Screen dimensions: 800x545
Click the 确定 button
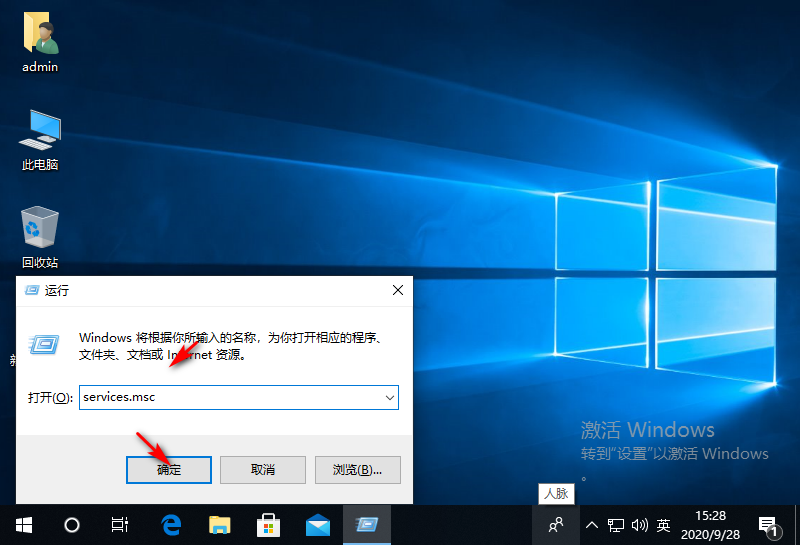tap(168, 469)
